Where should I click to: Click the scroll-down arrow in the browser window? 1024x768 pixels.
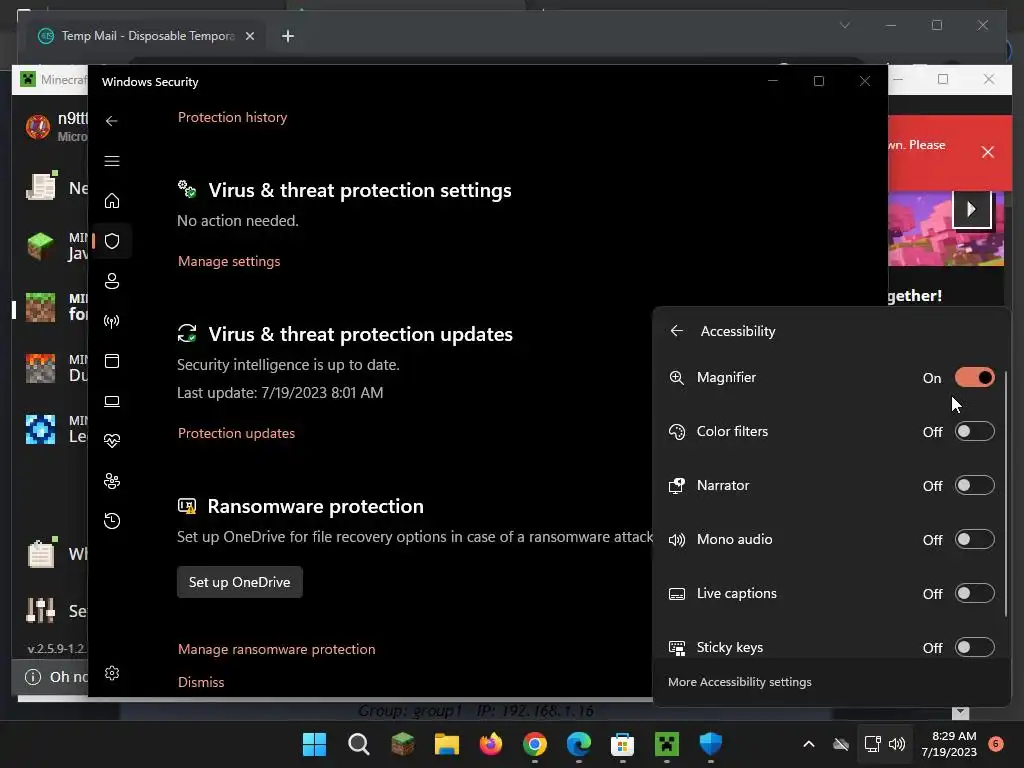click(x=960, y=712)
